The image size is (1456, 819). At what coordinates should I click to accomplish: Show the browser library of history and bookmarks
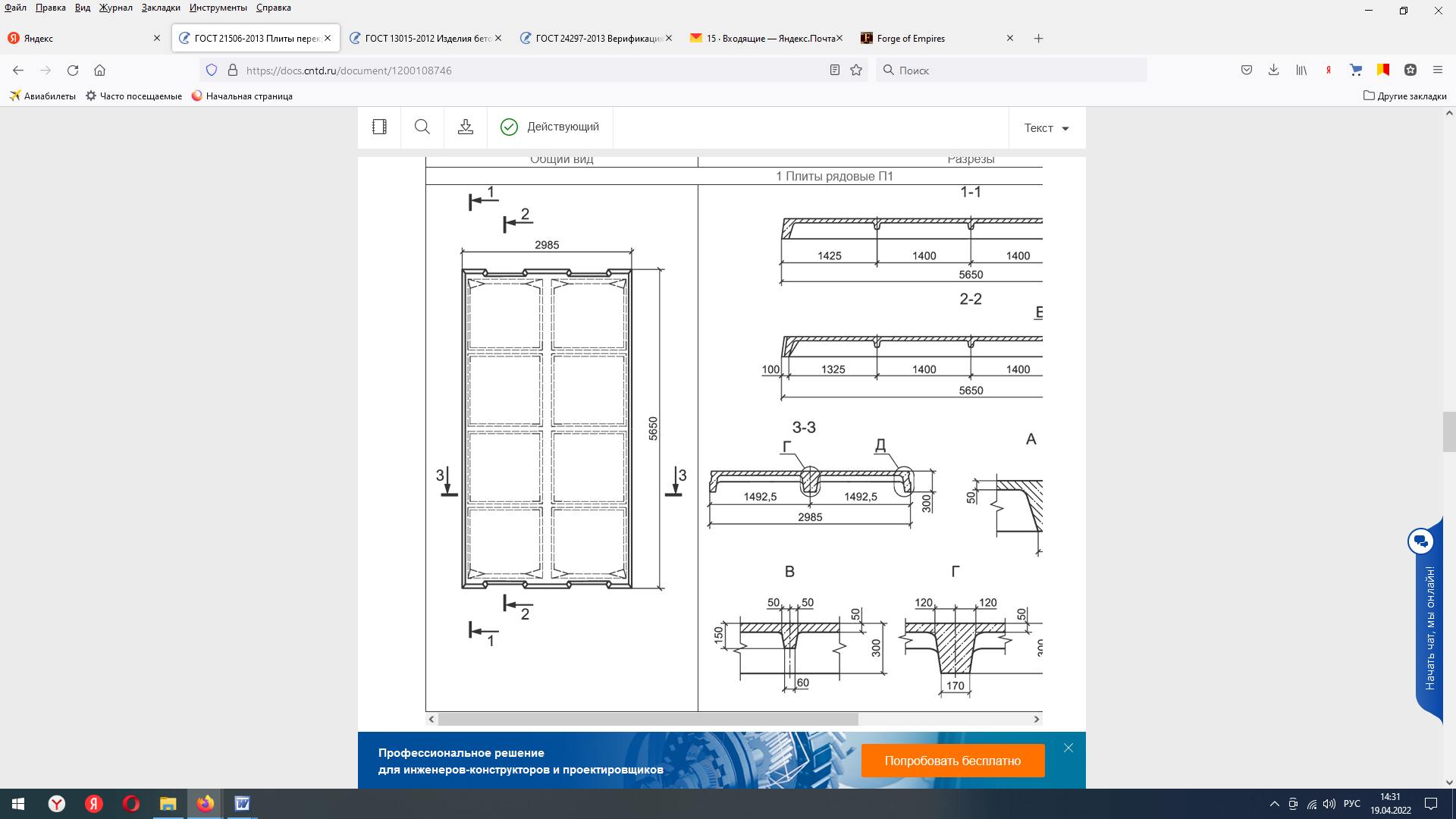pyautogui.click(x=1301, y=71)
